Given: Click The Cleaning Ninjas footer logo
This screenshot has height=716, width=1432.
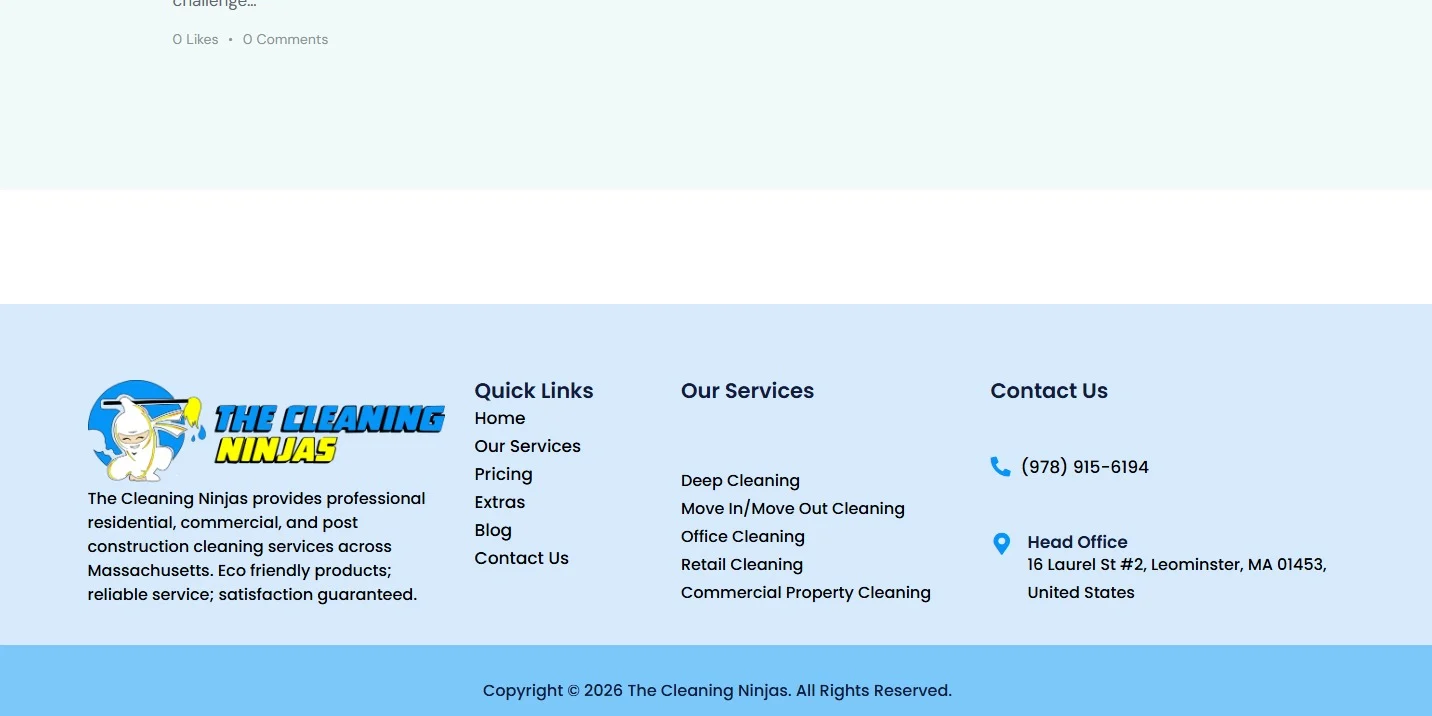Looking at the screenshot, I should tap(266, 430).
